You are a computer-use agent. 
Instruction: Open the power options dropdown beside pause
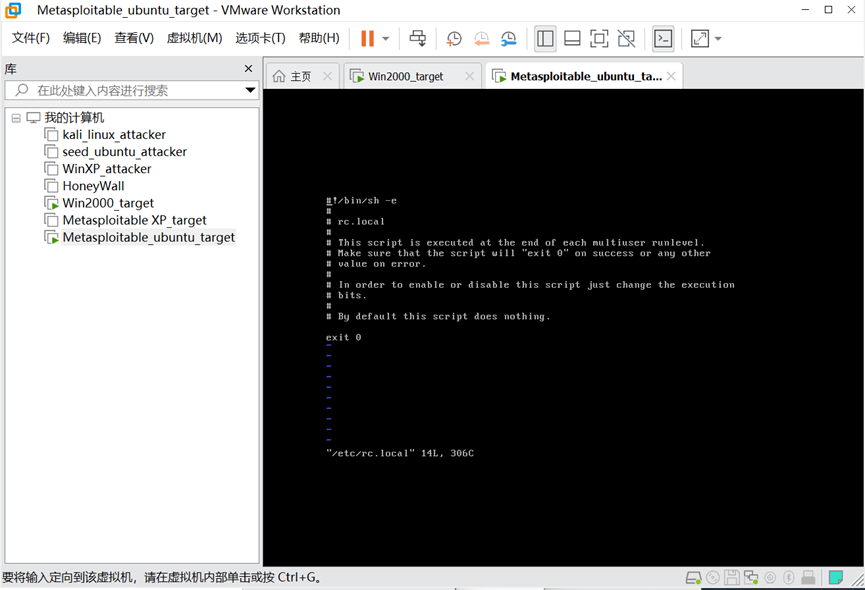(x=386, y=39)
